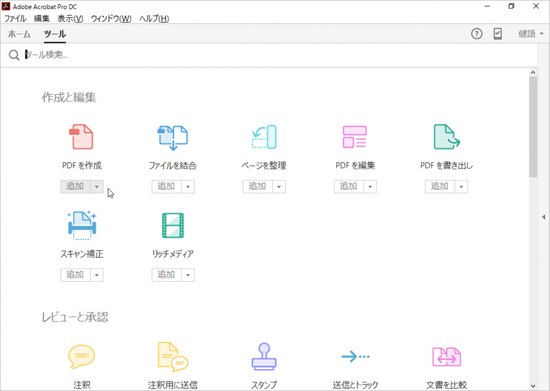Click the Adobe Acrobat title bar logo
This screenshot has width=550, height=391.
click(x=6, y=6)
